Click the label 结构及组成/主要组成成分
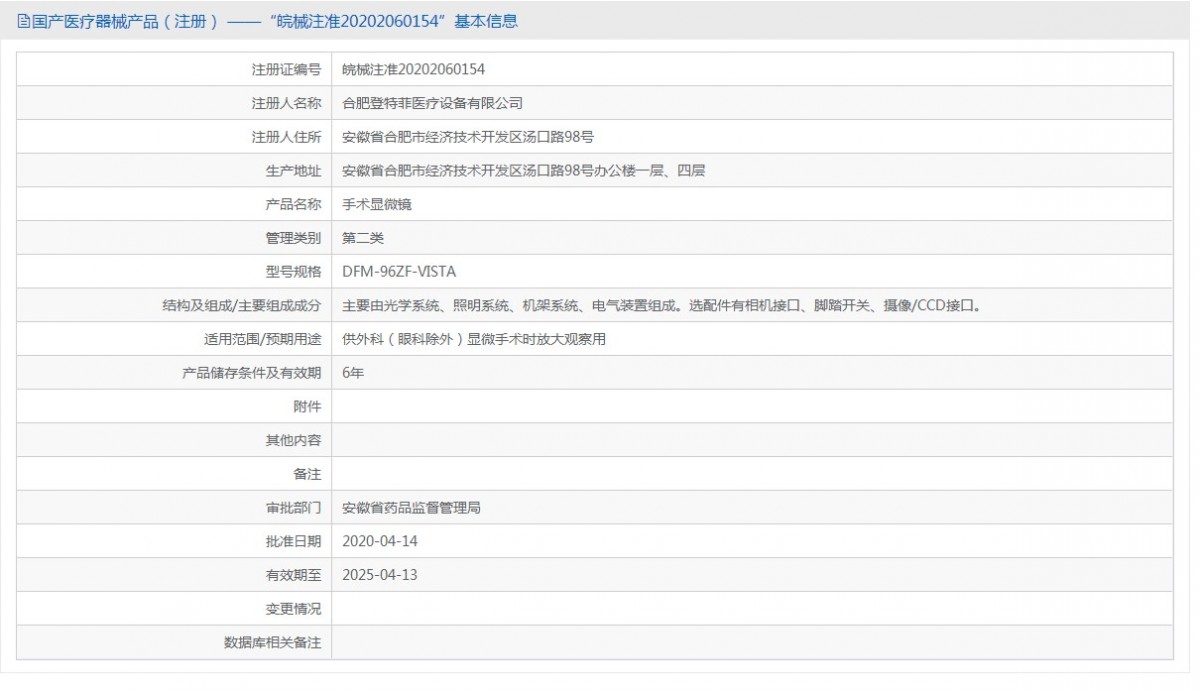The image size is (1200, 690). (x=241, y=306)
